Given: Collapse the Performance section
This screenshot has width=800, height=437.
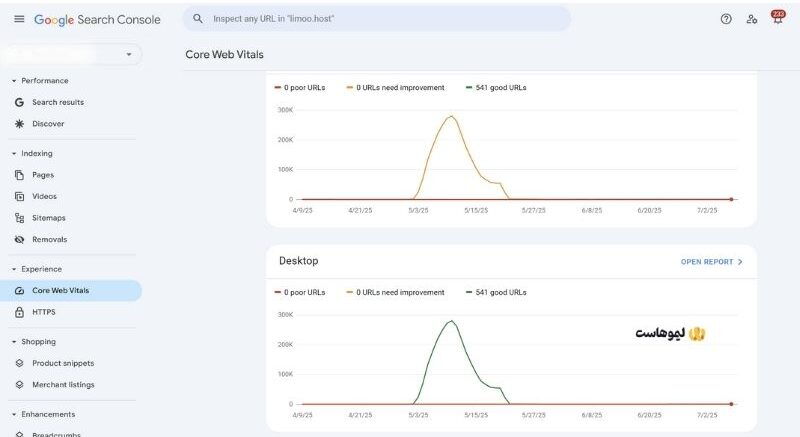Looking at the screenshot, I should tap(14, 81).
